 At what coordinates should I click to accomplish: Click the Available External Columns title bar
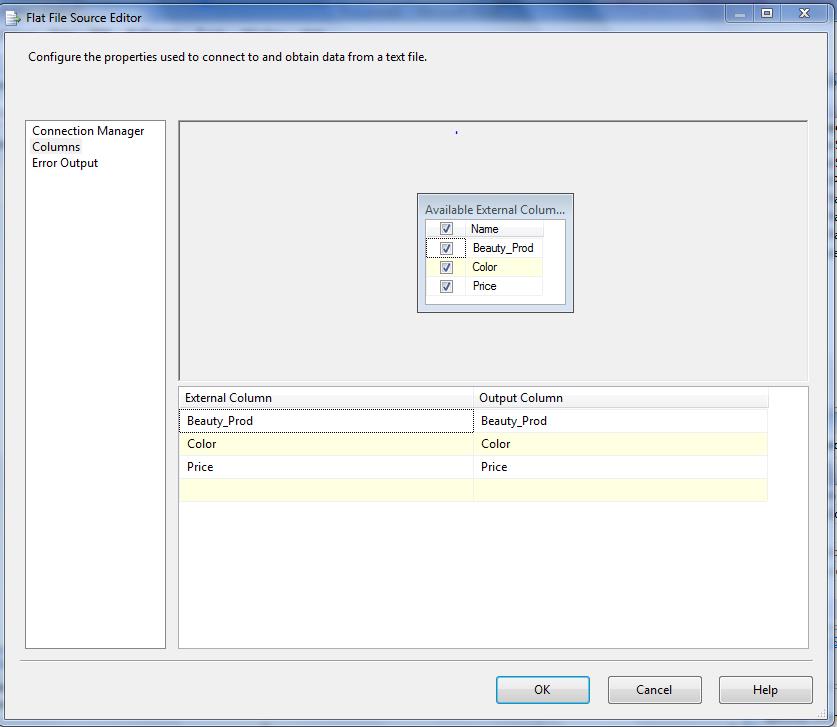(495, 209)
